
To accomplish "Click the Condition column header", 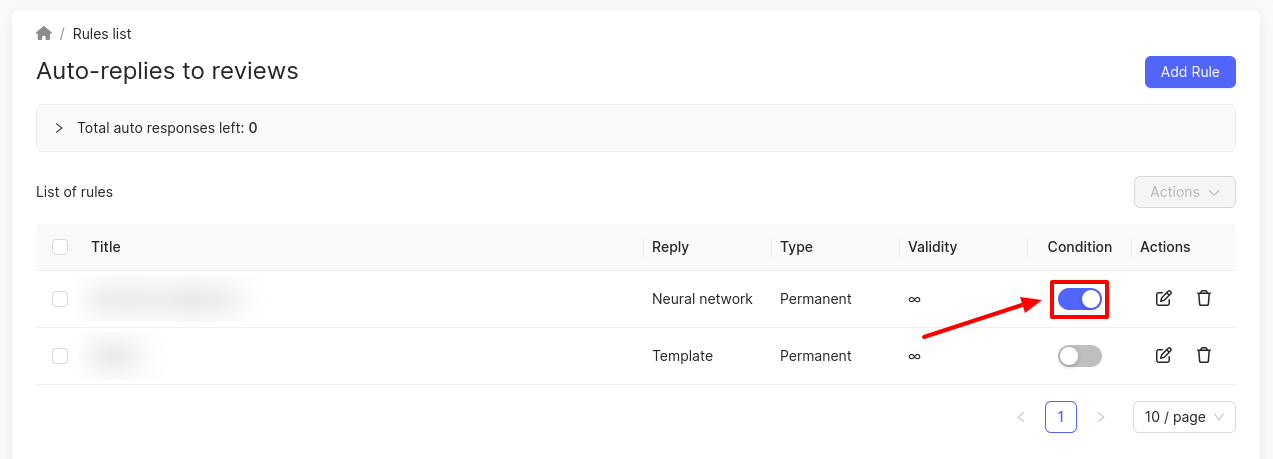I will pos(1079,247).
